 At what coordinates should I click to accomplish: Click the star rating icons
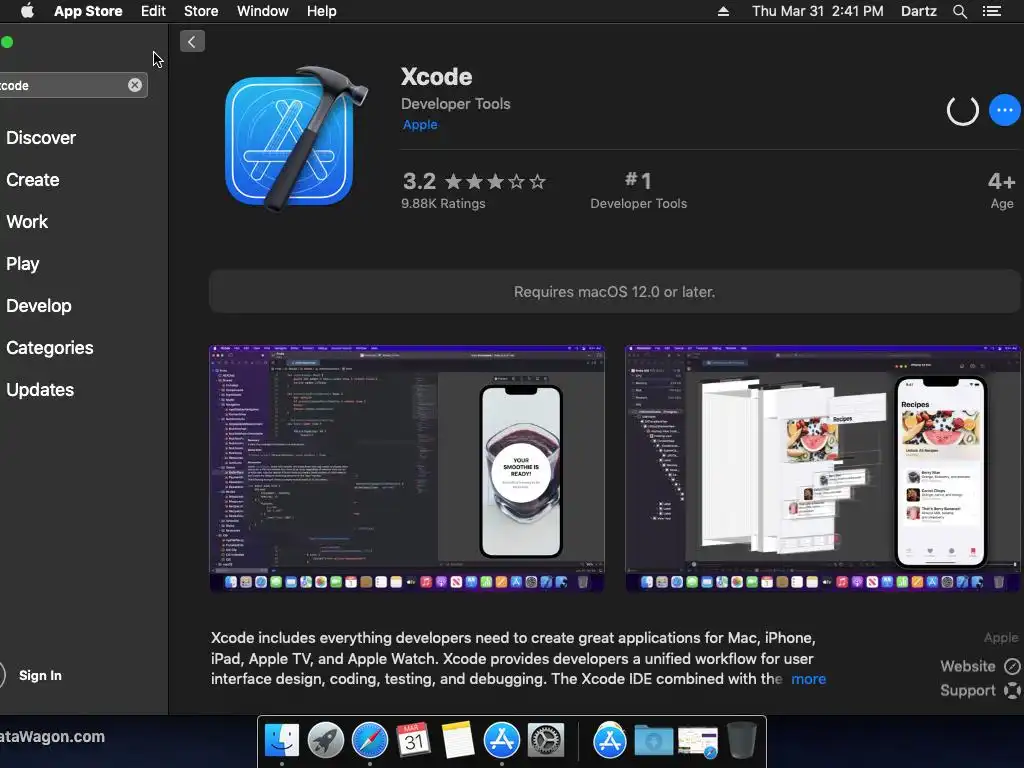coord(495,181)
